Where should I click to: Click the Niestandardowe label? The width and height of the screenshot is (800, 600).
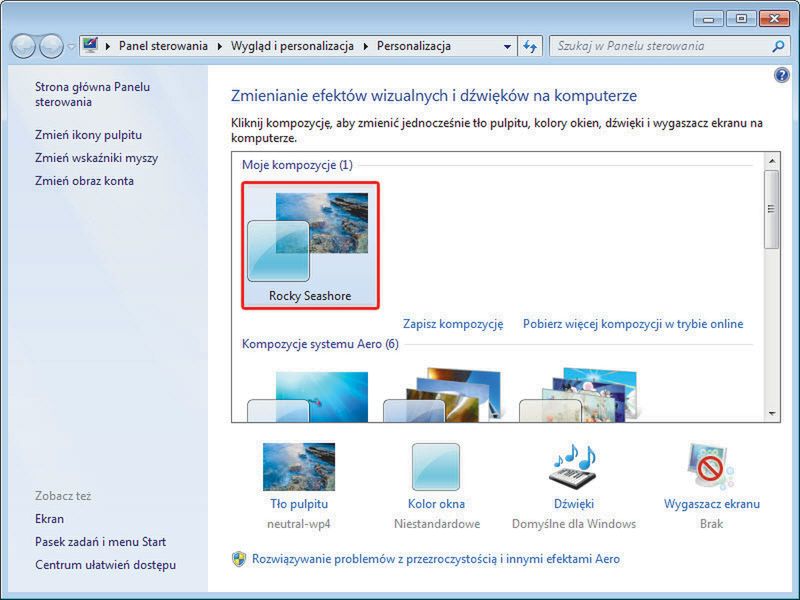(x=437, y=524)
